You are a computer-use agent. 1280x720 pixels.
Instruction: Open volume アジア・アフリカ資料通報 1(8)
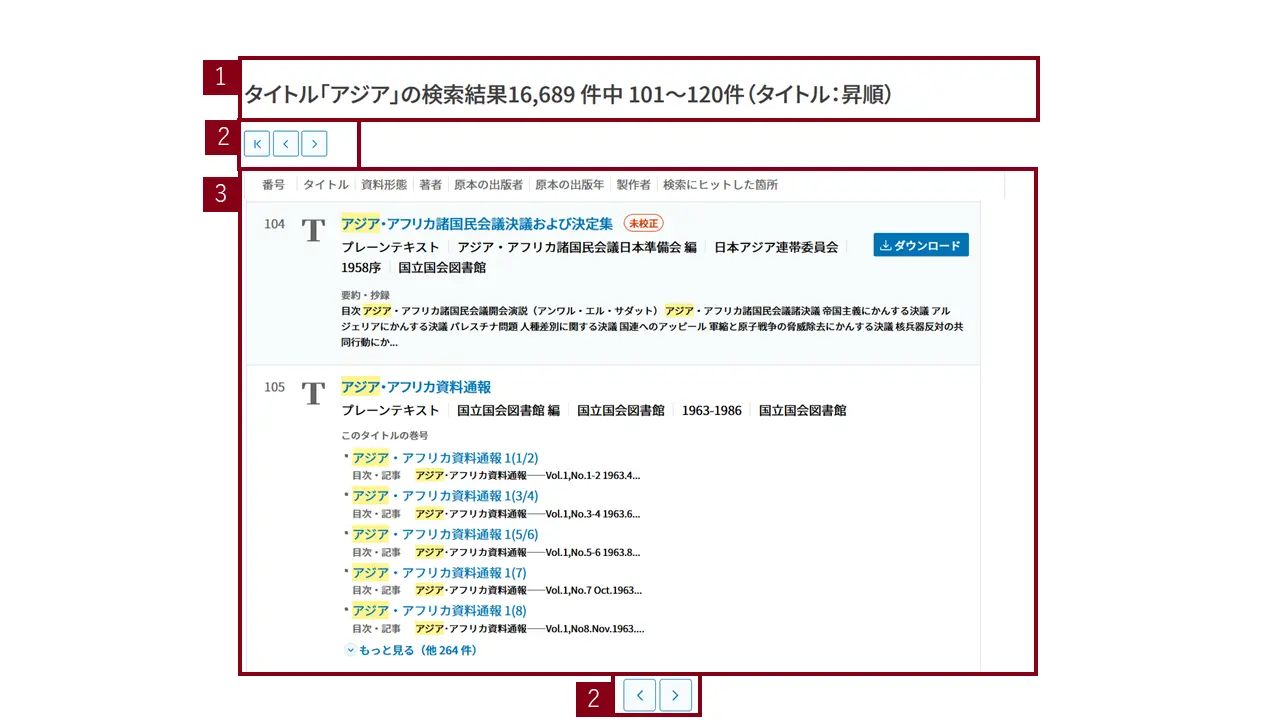point(439,611)
